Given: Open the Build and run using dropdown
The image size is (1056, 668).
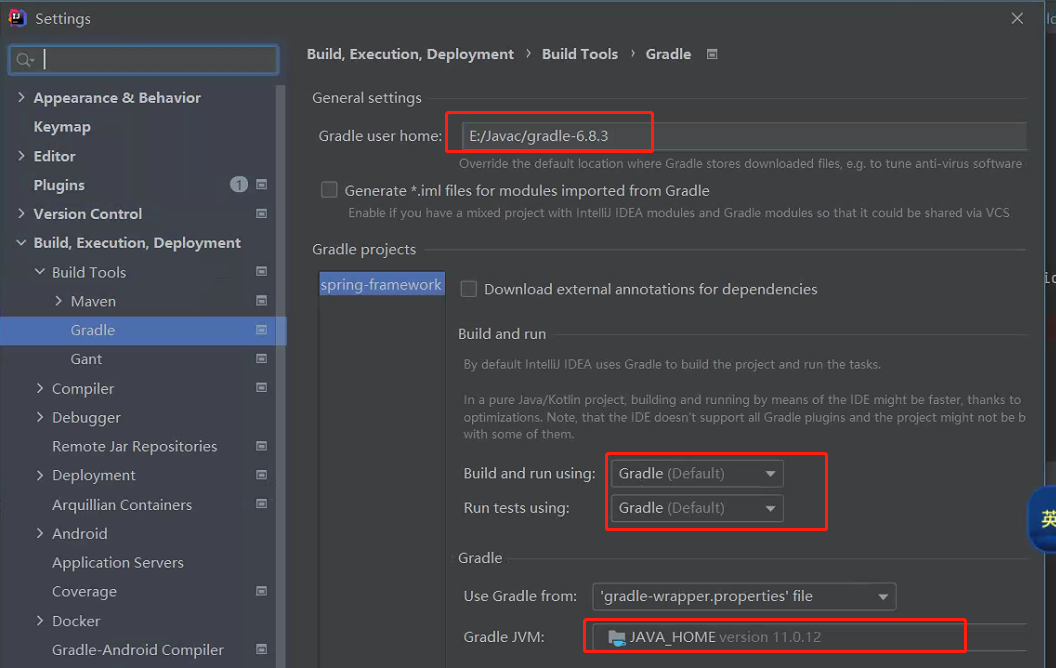Looking at the screenshot, I should (697, 473).
